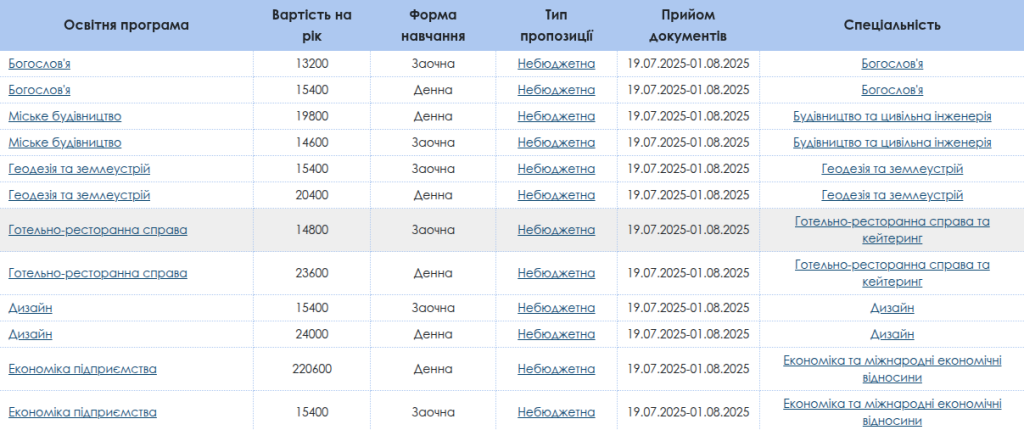This screenshot has width=1024, height=430.
Task: Open Дизайн specialty link in Заочна row
Action: point(892,308)
